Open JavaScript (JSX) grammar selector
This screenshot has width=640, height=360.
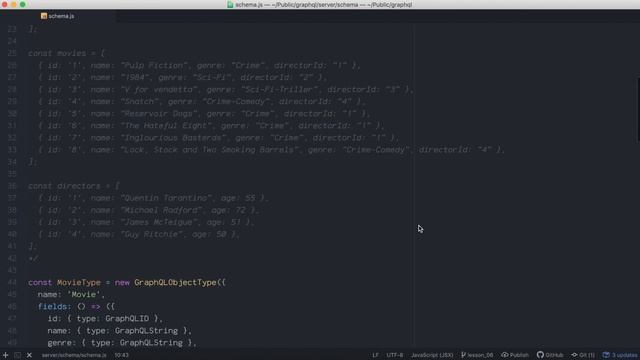coord(432,355)
